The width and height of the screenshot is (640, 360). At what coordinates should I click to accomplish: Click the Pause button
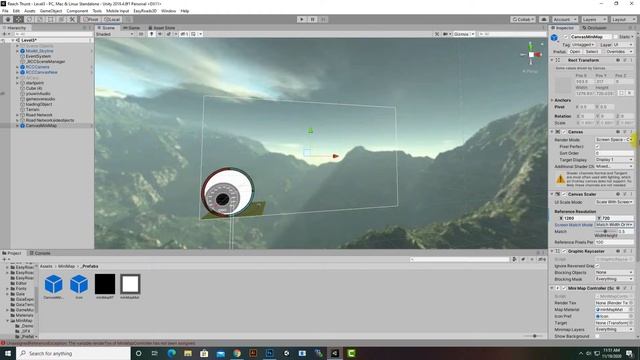[x=313, y=19]
